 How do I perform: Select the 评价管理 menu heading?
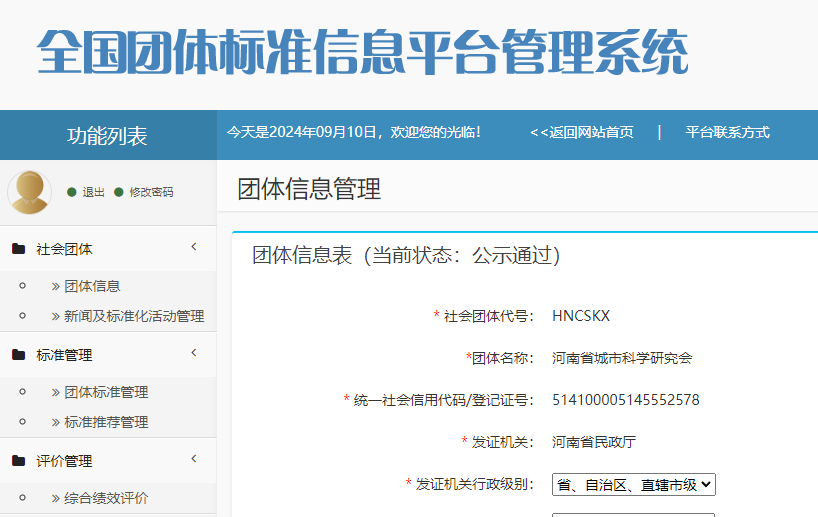[x=64, y=461]
